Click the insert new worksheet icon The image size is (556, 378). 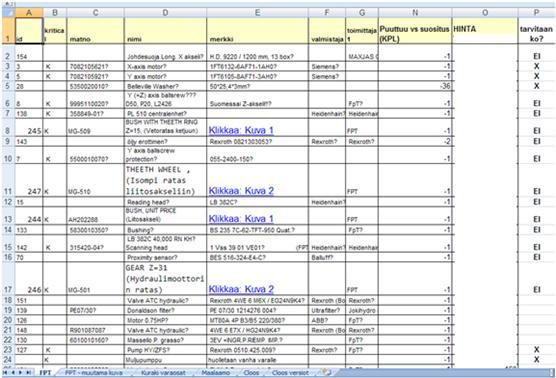pyautogui.click(x=327, y=372)
